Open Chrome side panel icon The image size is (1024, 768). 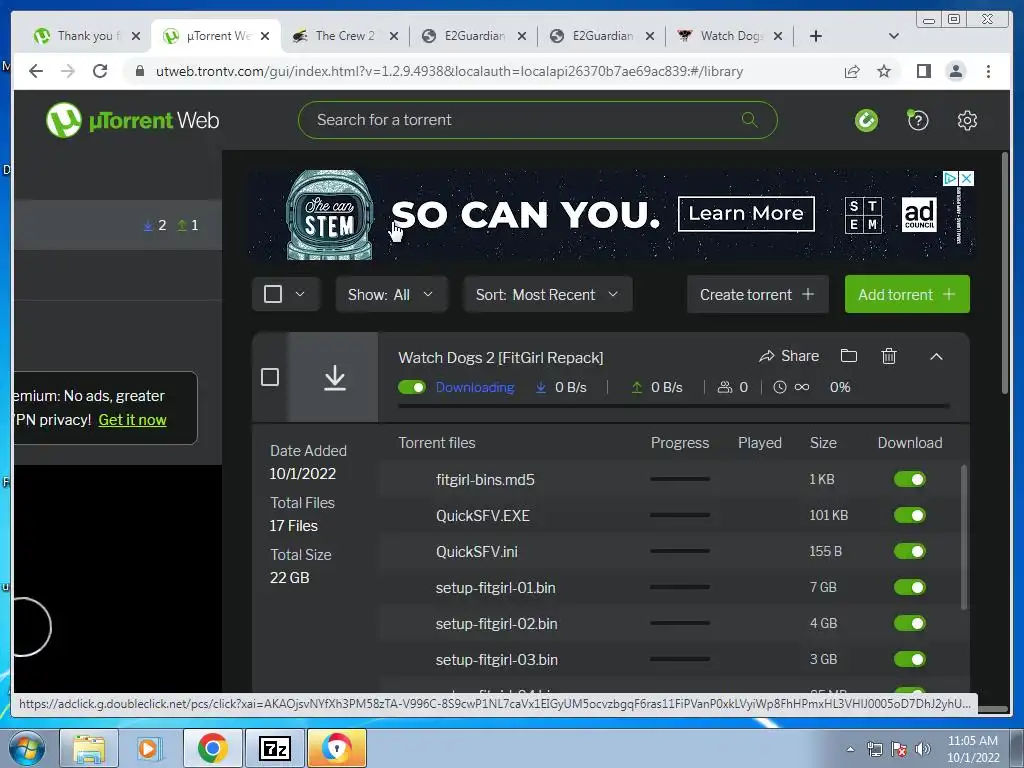923,71
